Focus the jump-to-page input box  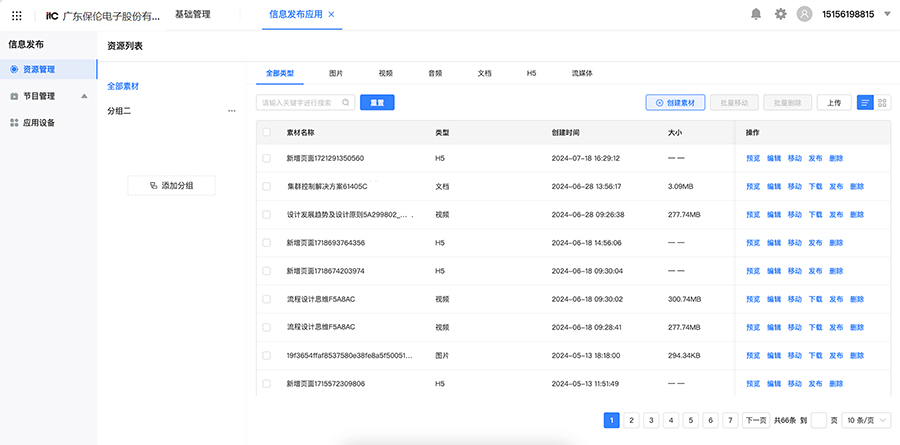[x=819, y=420]
